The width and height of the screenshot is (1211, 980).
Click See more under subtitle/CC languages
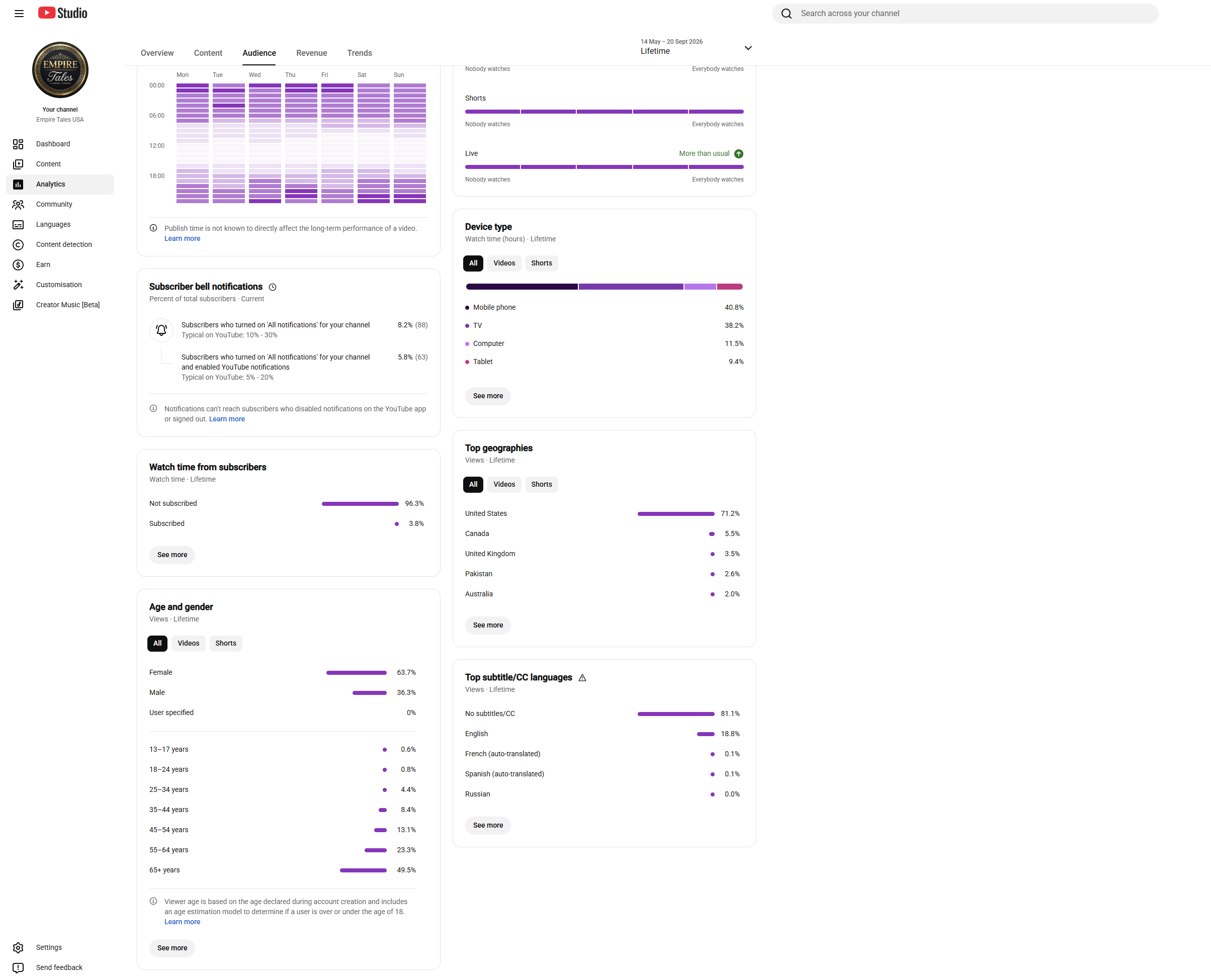coord(488,825)
